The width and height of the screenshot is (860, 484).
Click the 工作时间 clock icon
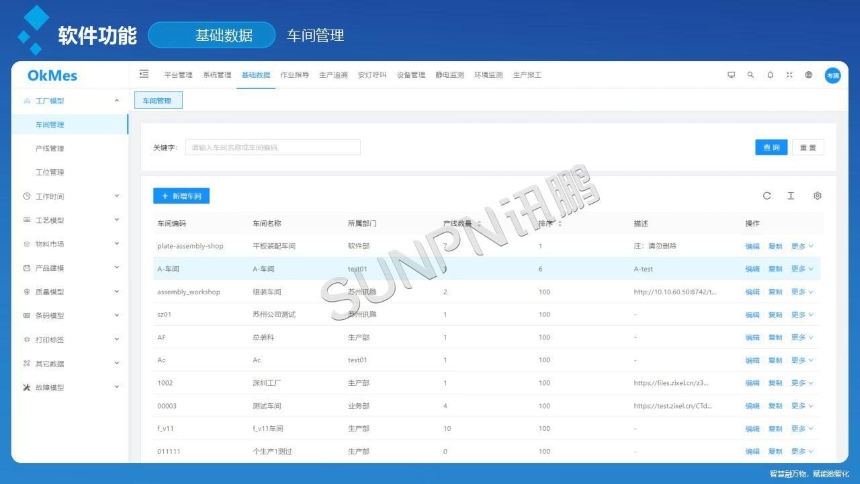click(26, 196)
